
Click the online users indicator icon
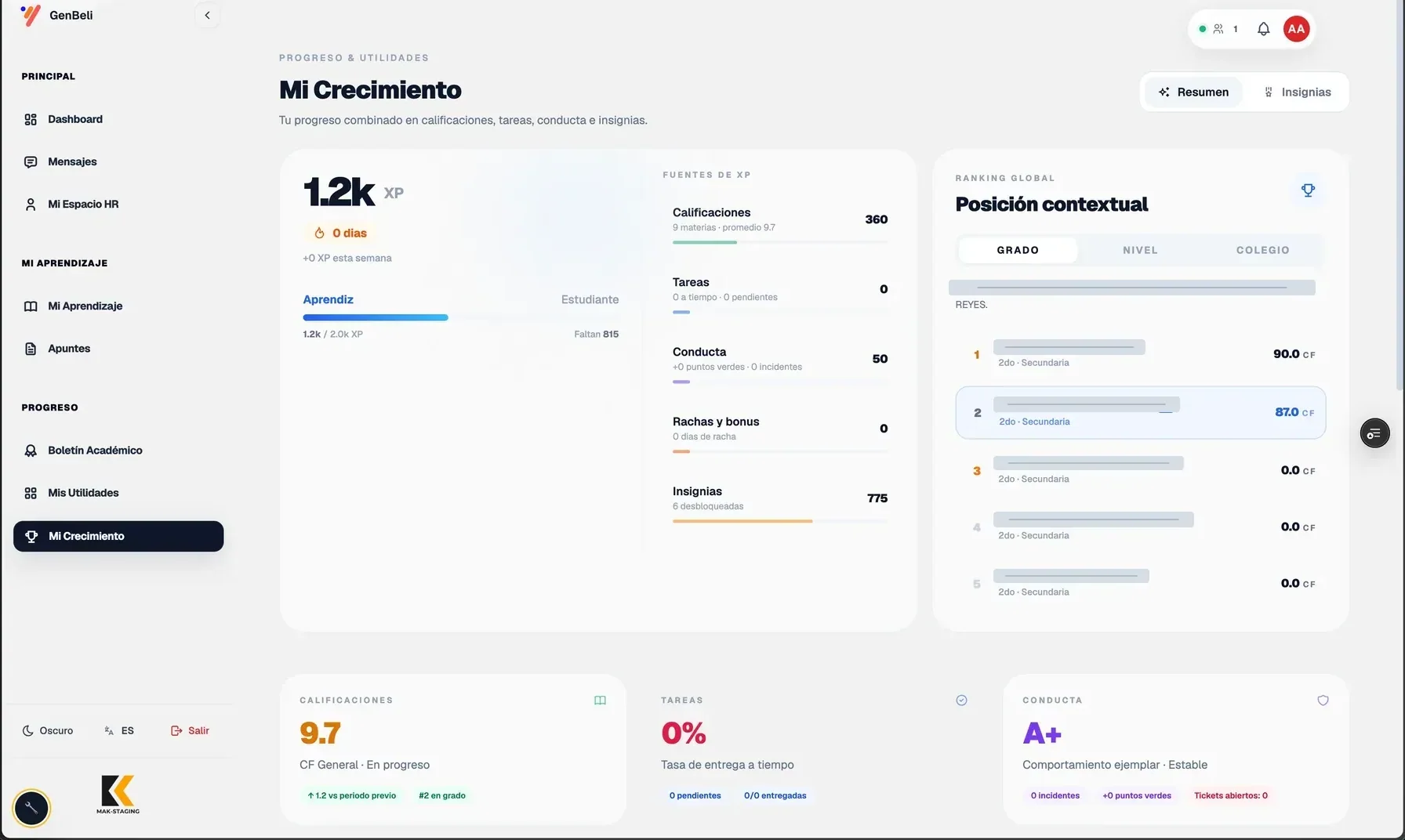click(1218, 29)
